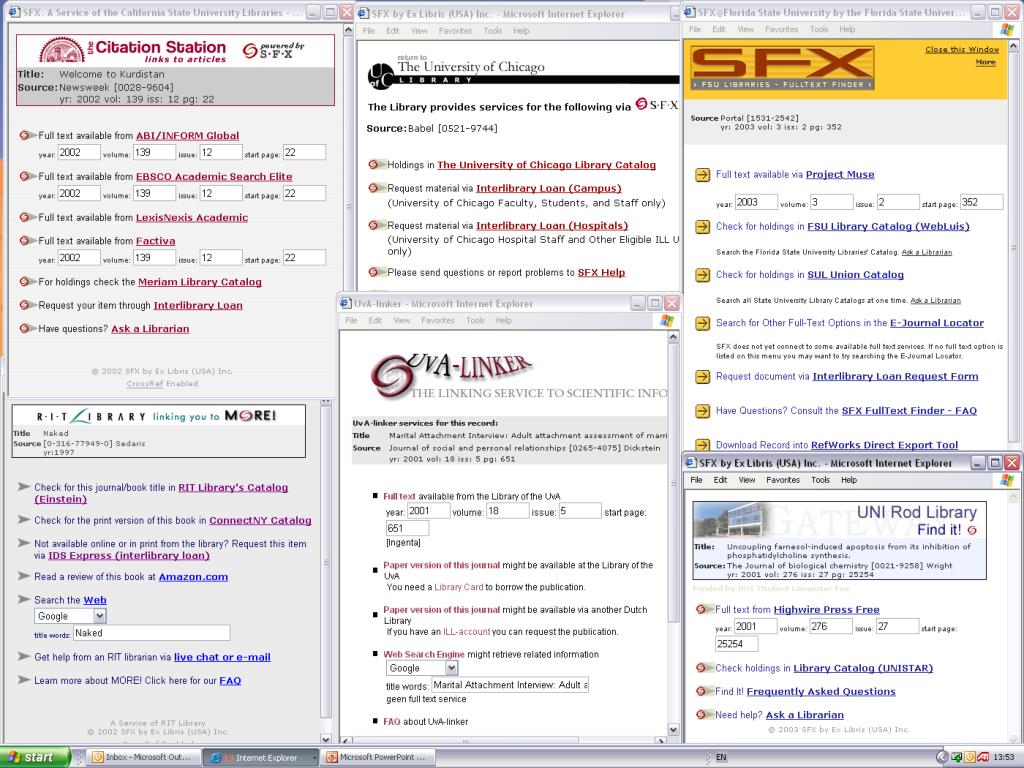Click SFX icon beside Factiva link
The image size is (1024, 768).
pyautogui.click(x=27, y=240)
